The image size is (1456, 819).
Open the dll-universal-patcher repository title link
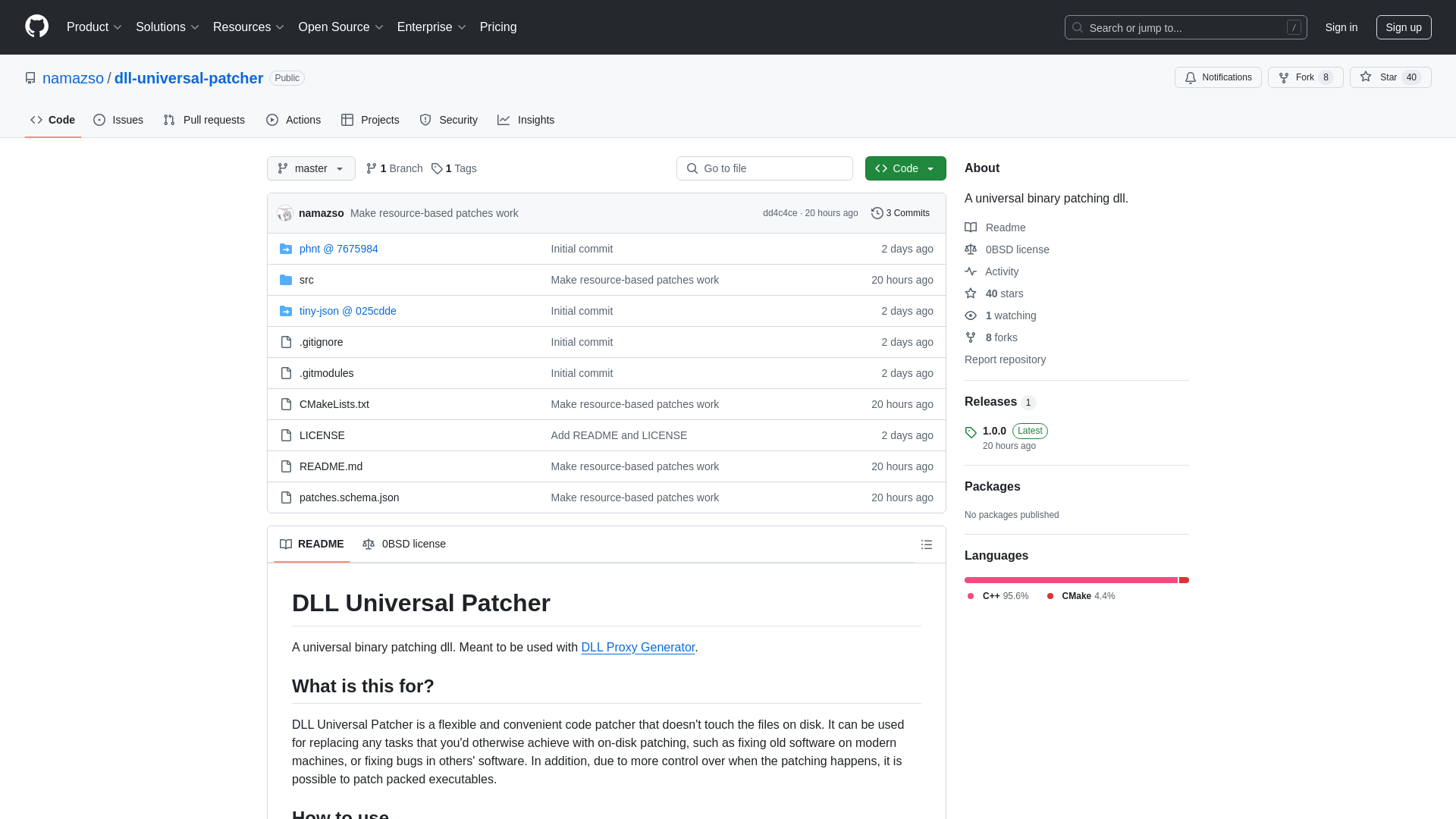pyautogui.click(x=189, y=78)
